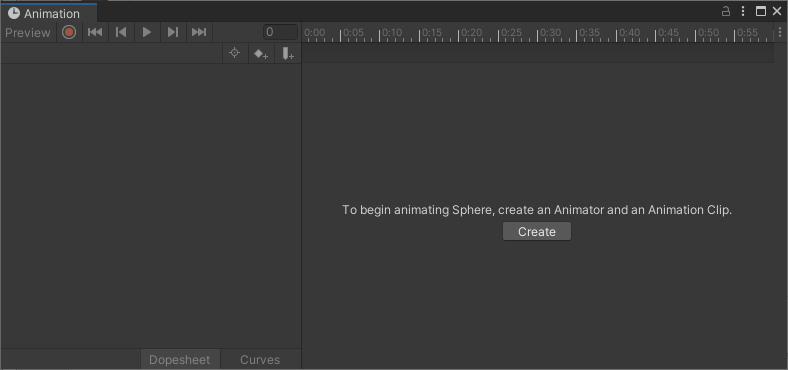Viewport: 788px width, 370px height.
Task: Select the Animation window tab
Action: [x=48, y=13]
